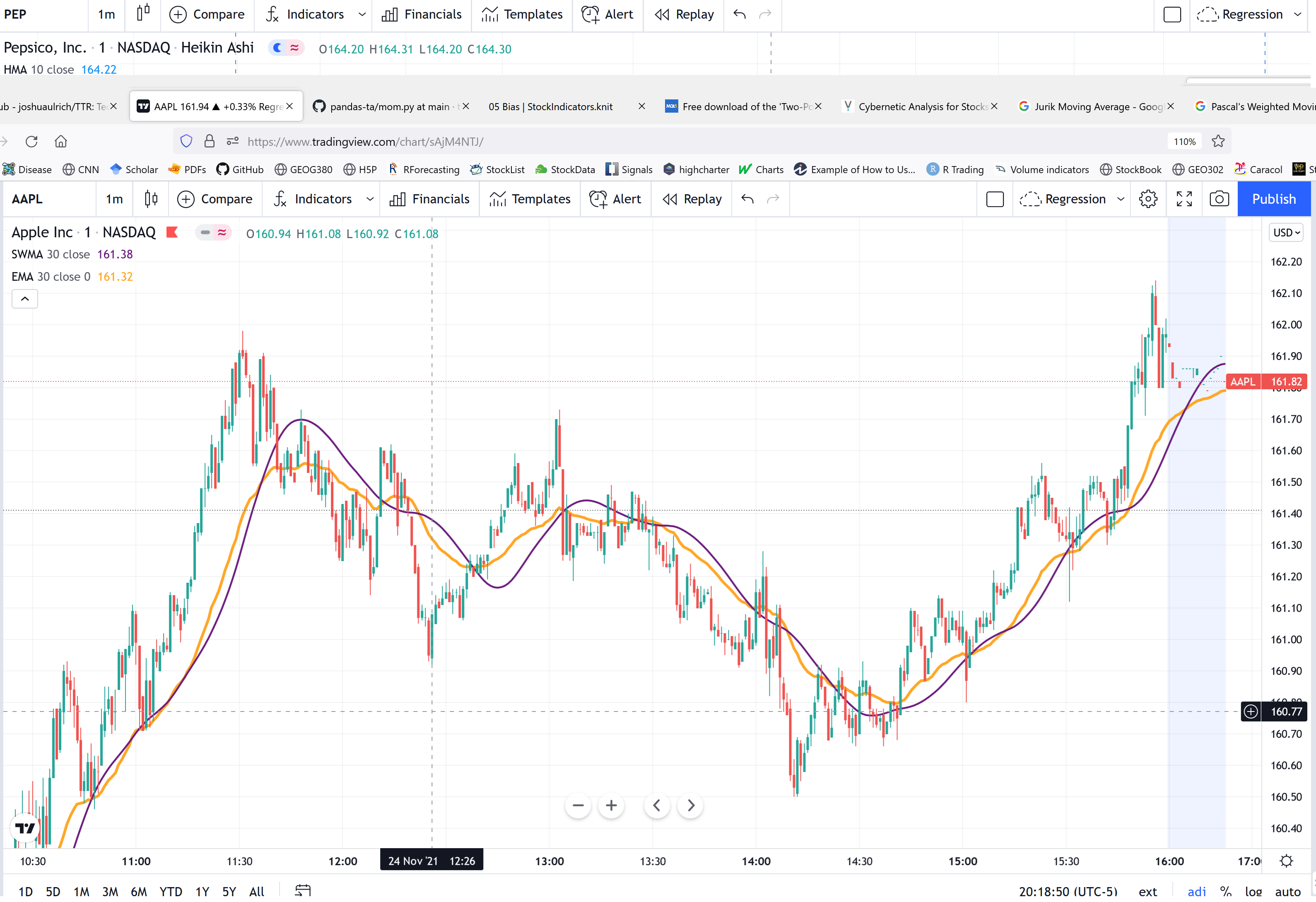
Task: Open 1m interval selector in AAPL toolbar
Action: (x=114, y=199)
